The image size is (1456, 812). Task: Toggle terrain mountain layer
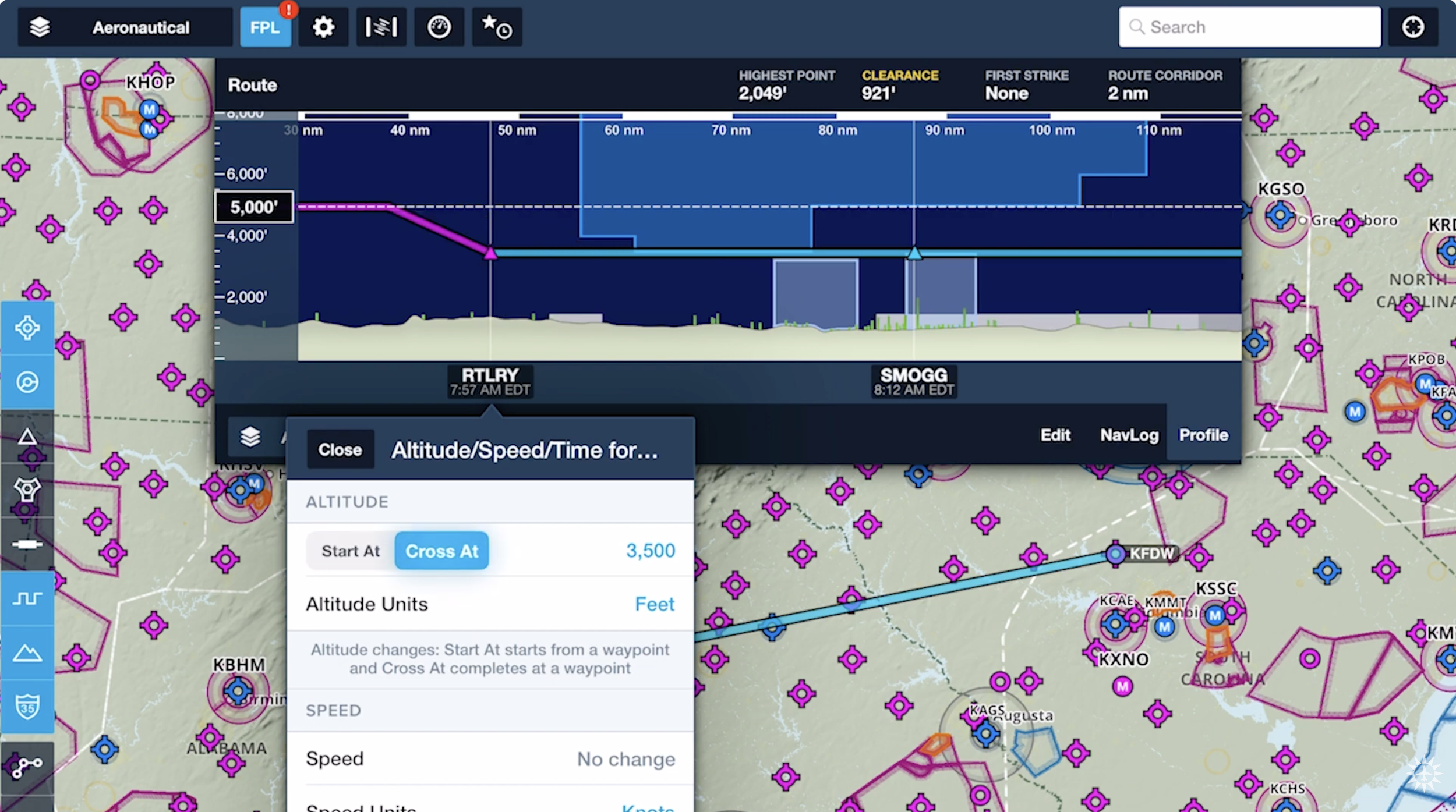tap(27, 653)
